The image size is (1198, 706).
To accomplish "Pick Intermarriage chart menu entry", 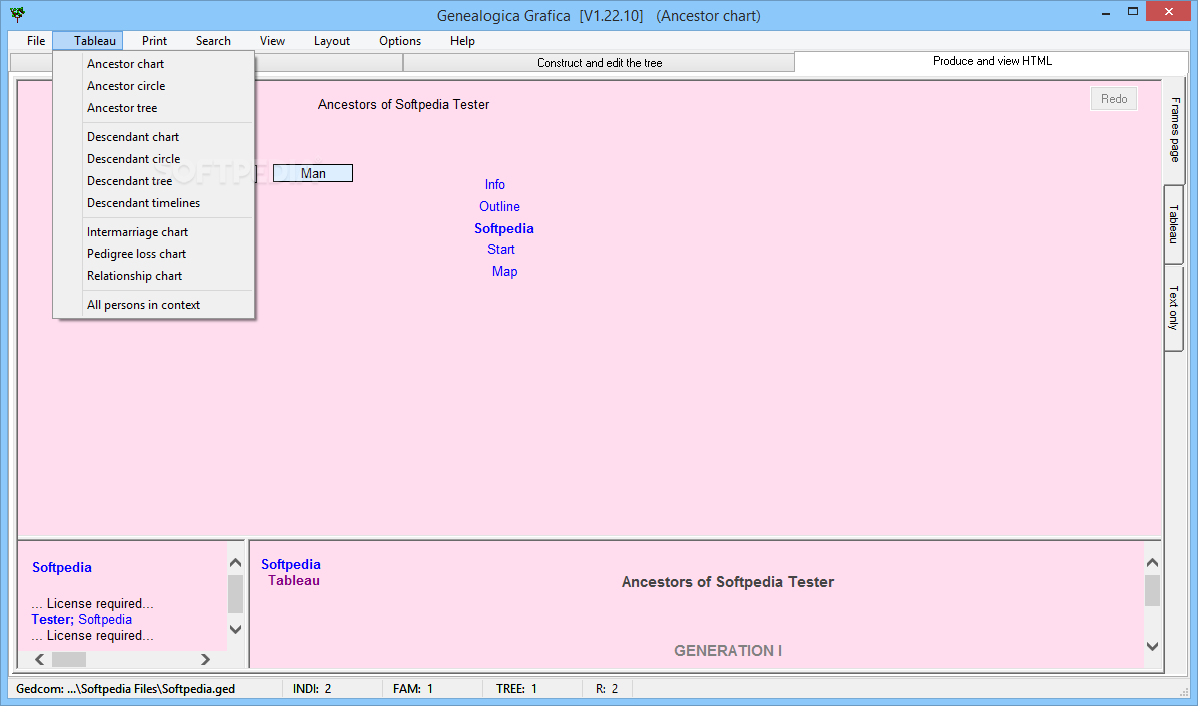I will (154, 232).
